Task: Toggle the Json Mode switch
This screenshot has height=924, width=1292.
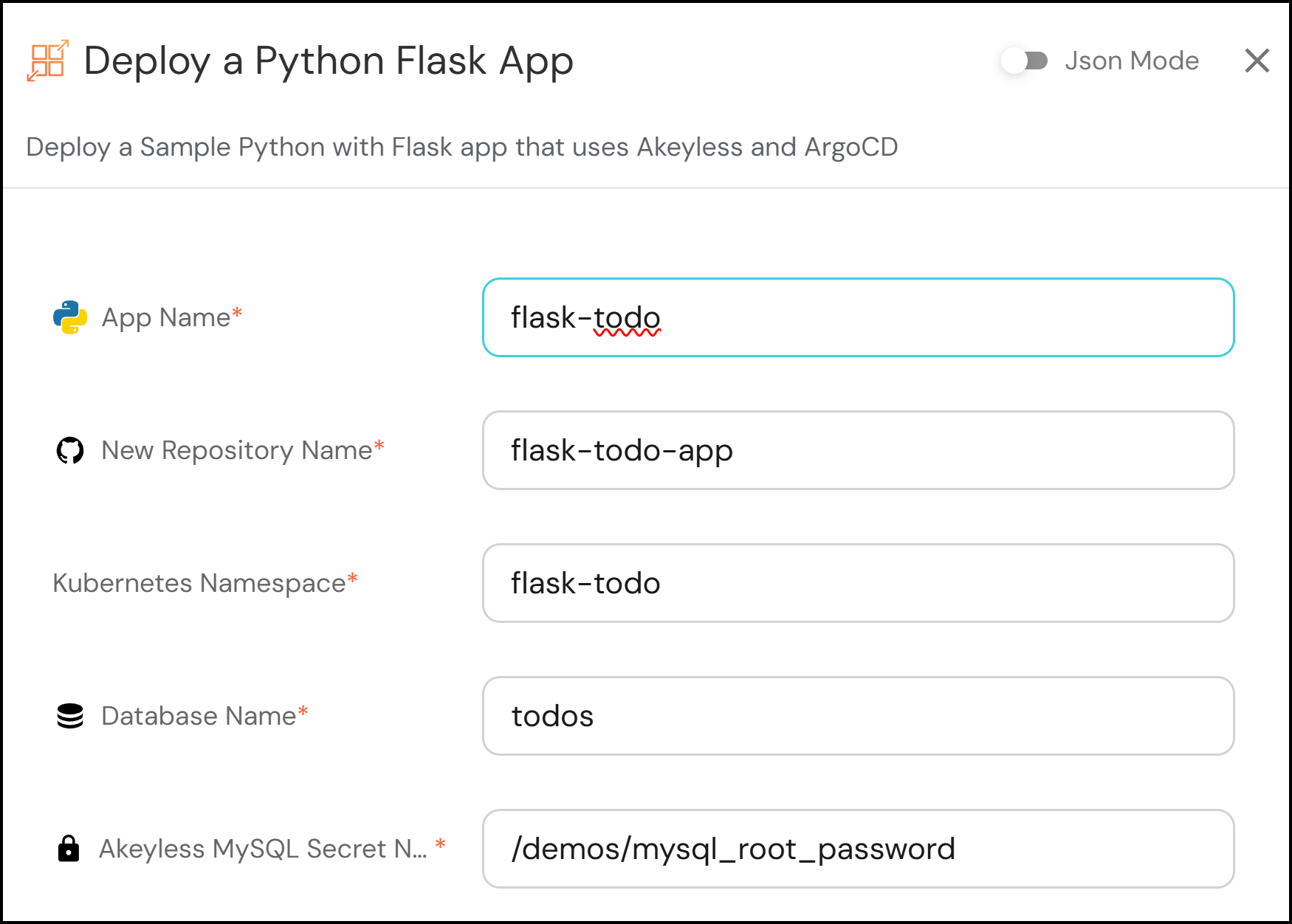Action: click(x=1025, y=61)
